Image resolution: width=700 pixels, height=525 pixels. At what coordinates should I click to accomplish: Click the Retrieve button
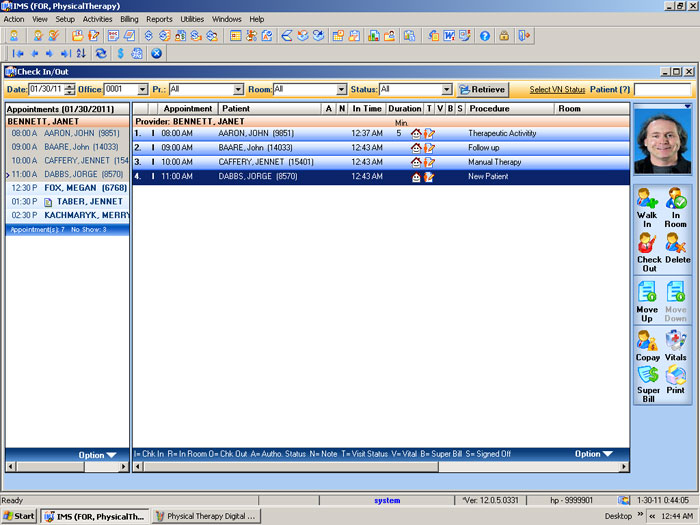[483, 89]
